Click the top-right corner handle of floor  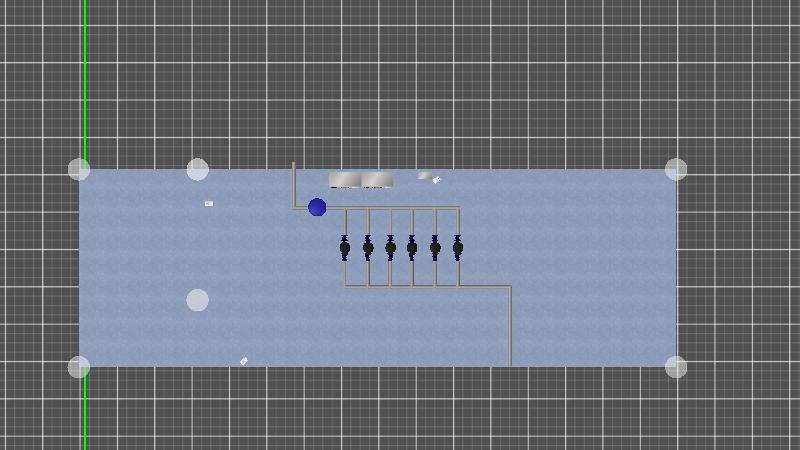[x=676, y=169]
